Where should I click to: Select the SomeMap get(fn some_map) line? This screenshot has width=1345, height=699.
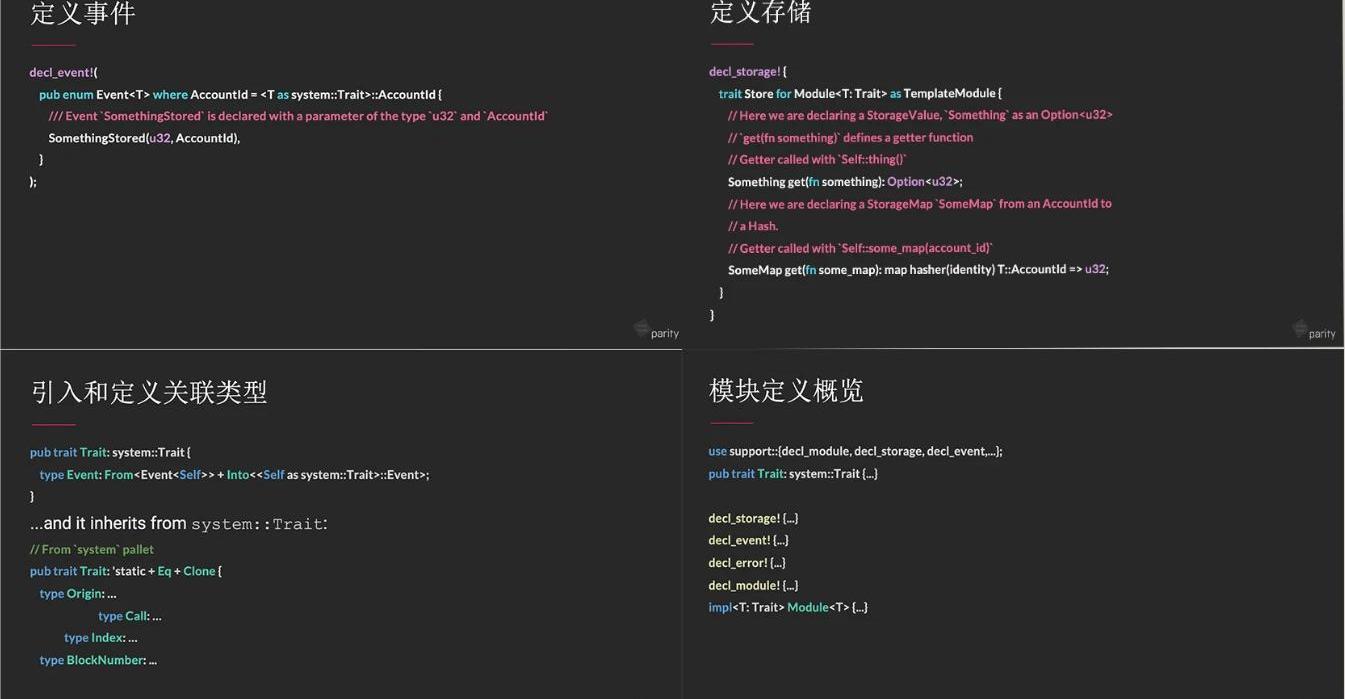click(917, 270)
